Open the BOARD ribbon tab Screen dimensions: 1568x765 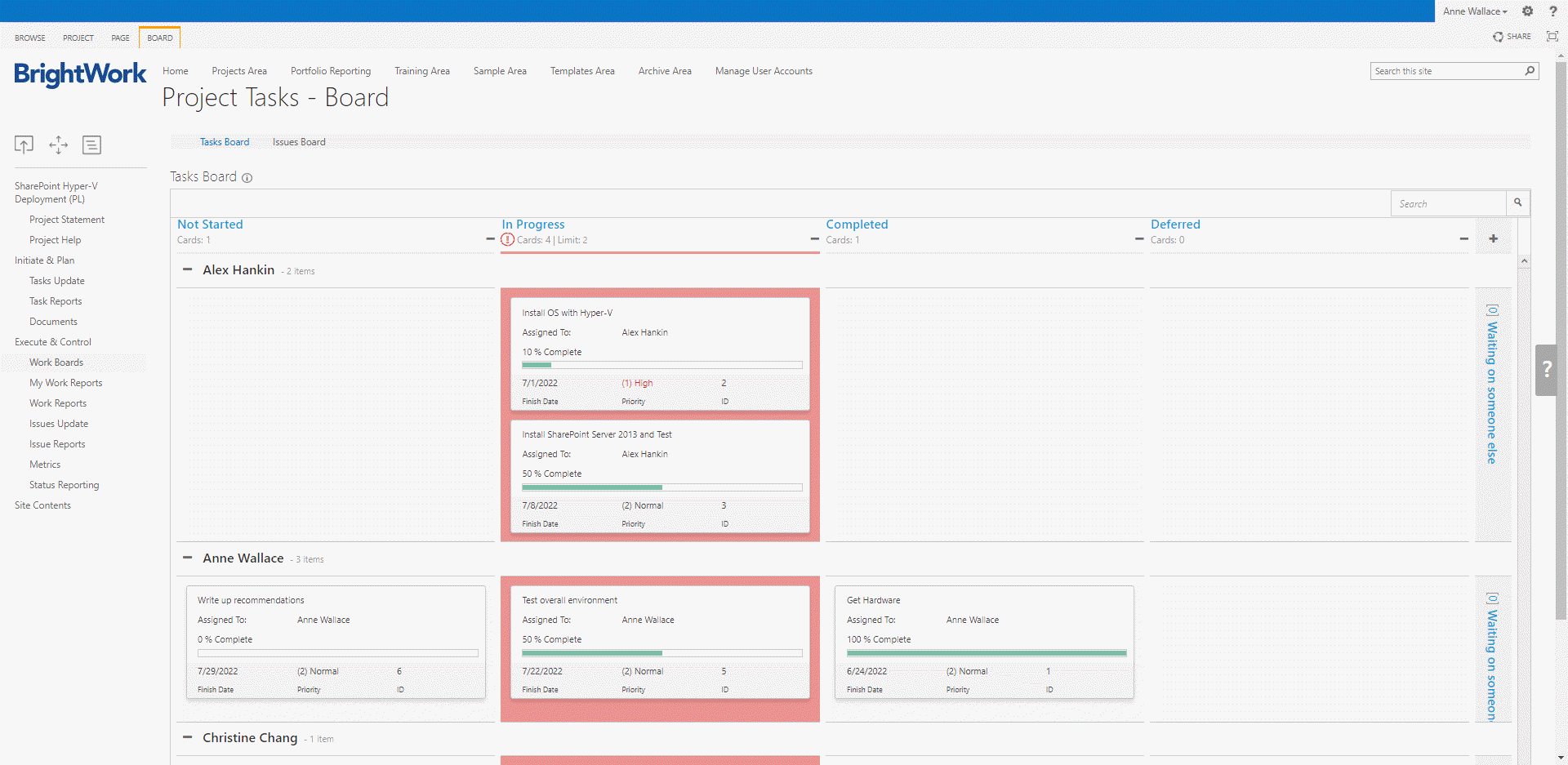[160, 38]
